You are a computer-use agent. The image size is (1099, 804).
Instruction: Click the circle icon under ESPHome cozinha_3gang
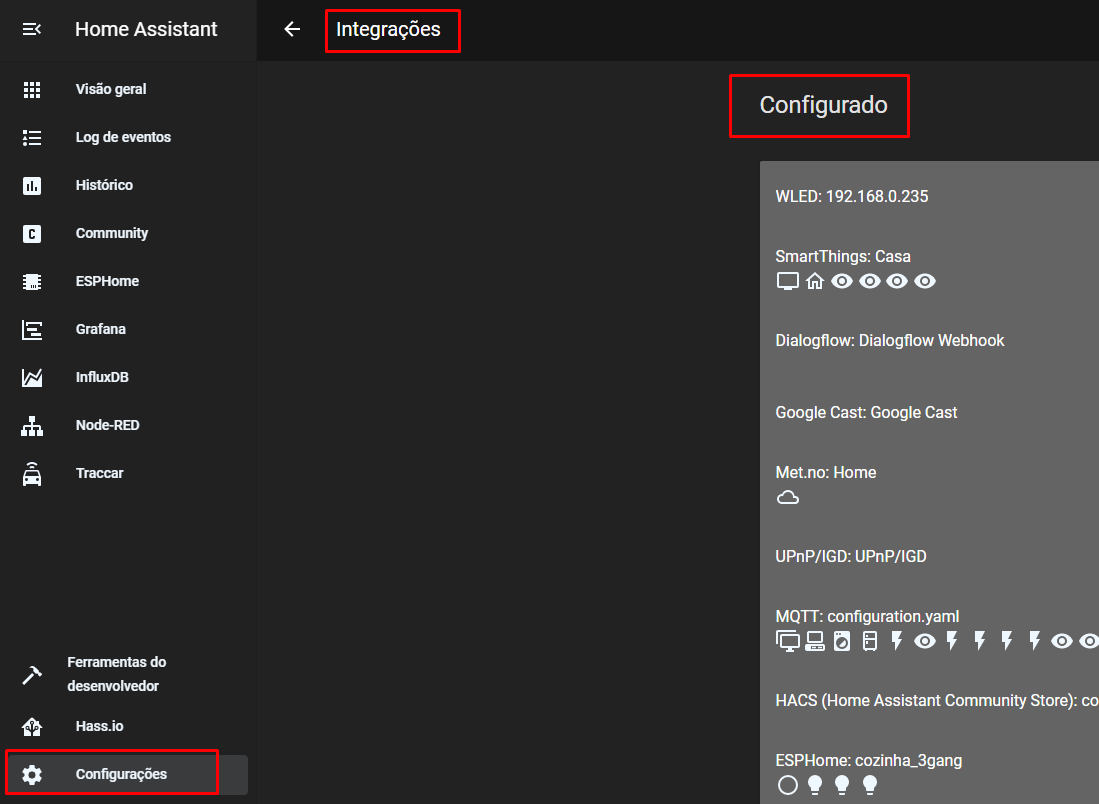pyautogui.click(x=788, y=785)
